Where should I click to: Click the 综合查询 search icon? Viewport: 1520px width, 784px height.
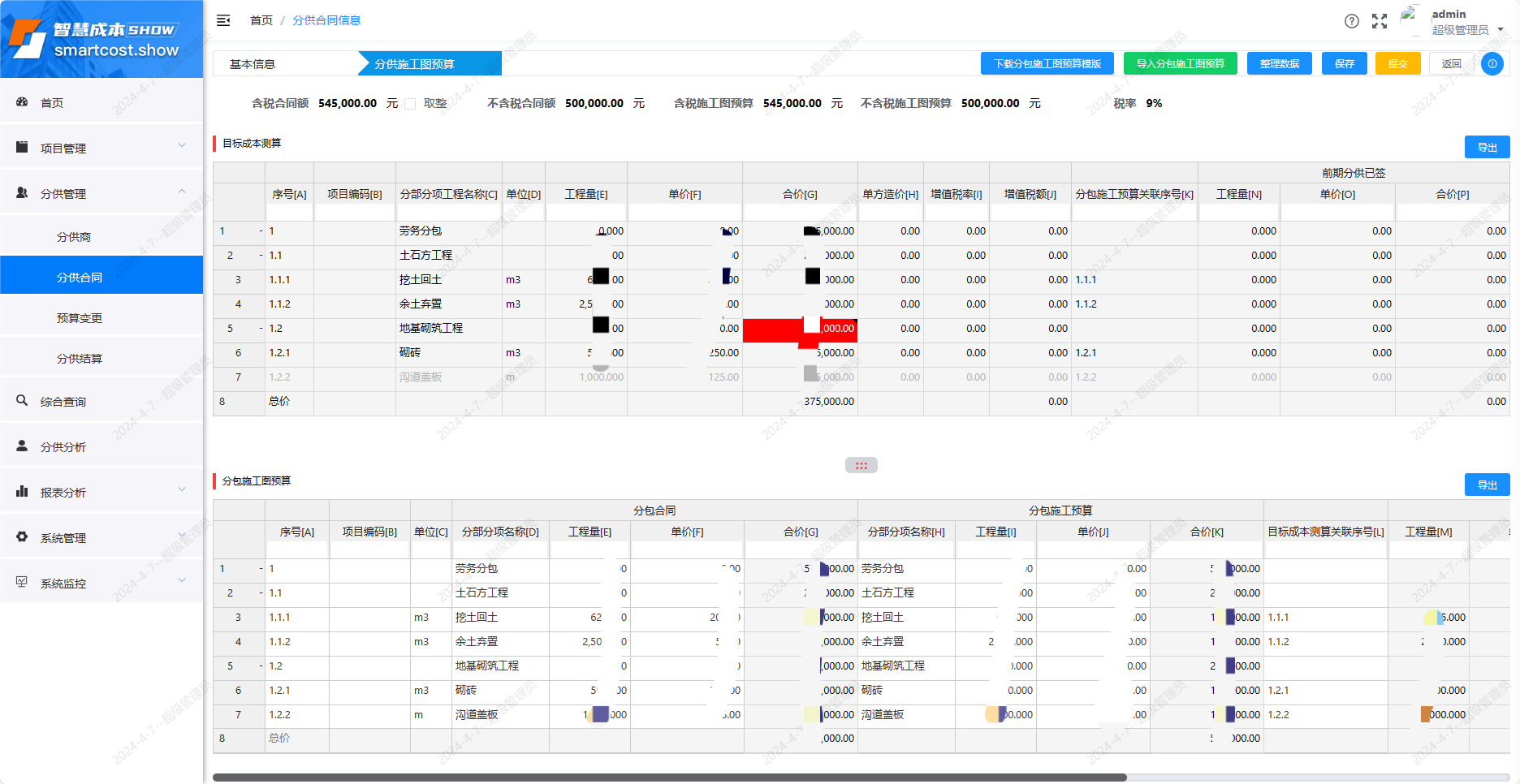tap(22, 401)
